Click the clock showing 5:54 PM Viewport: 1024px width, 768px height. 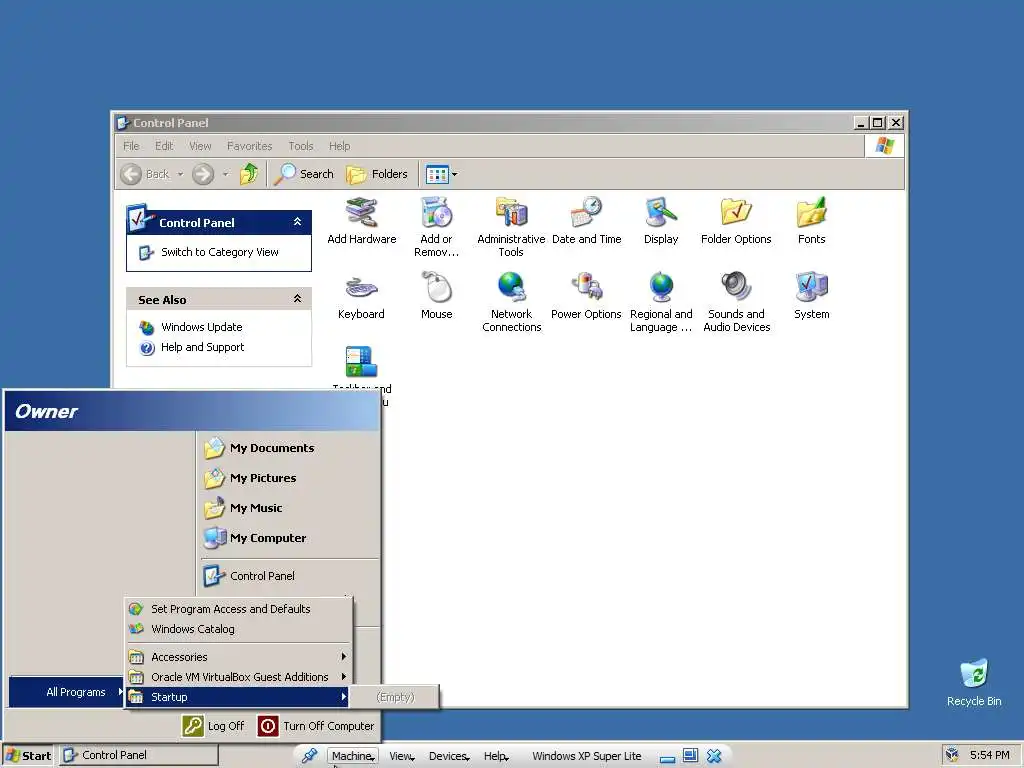click(989, 755)
